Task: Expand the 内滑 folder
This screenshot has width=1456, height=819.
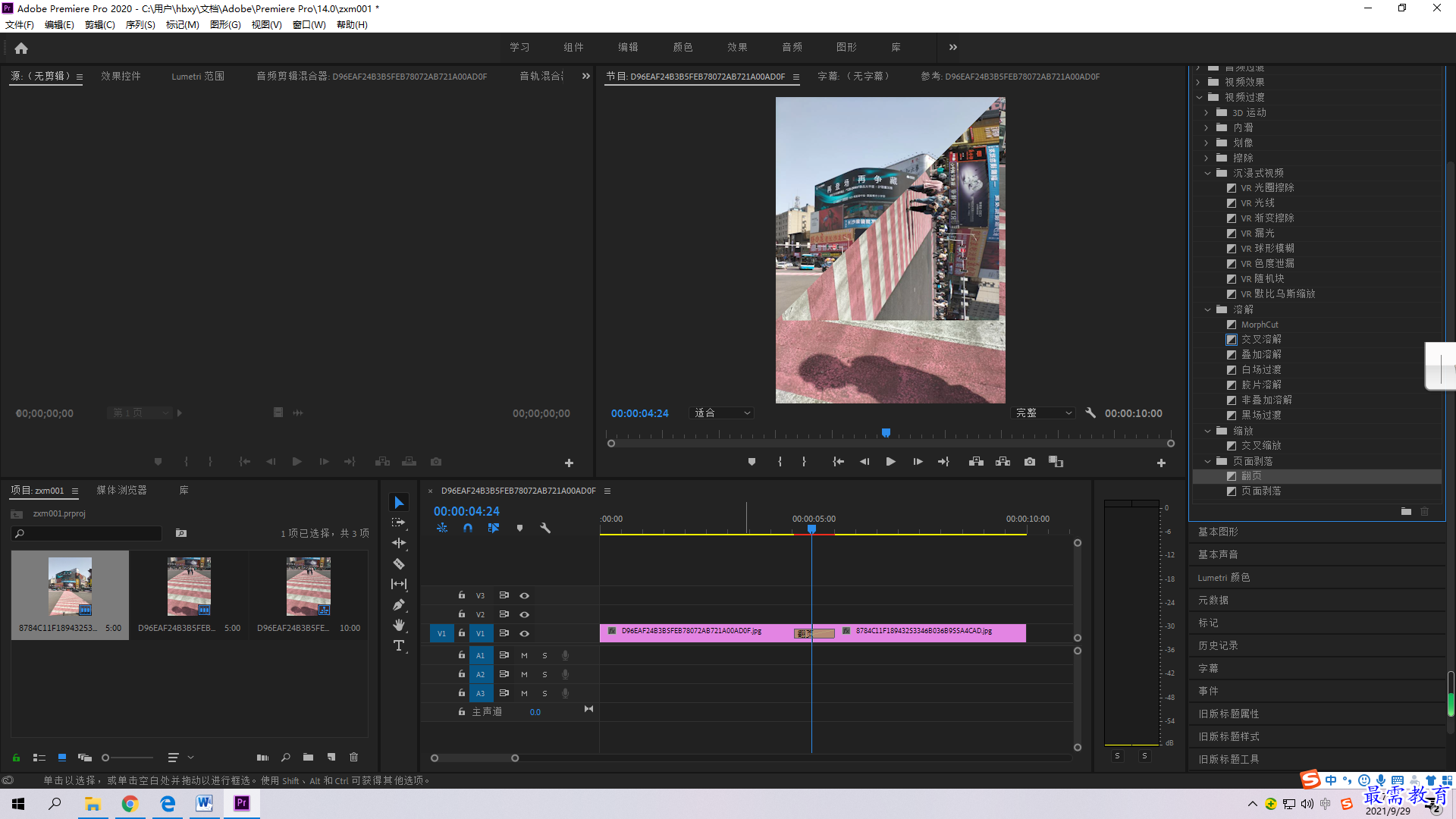Action: 1207,127
